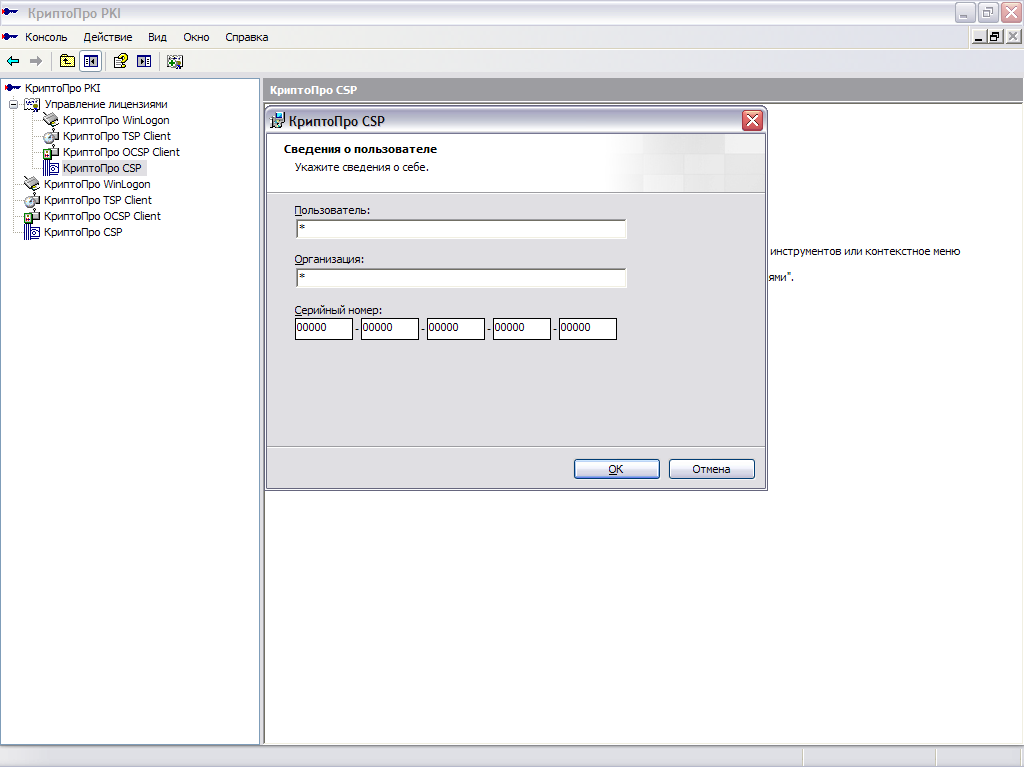Minimize the inner console child window
The image size is (1024, 768).
pyautogui.click(x=978, y=37)
